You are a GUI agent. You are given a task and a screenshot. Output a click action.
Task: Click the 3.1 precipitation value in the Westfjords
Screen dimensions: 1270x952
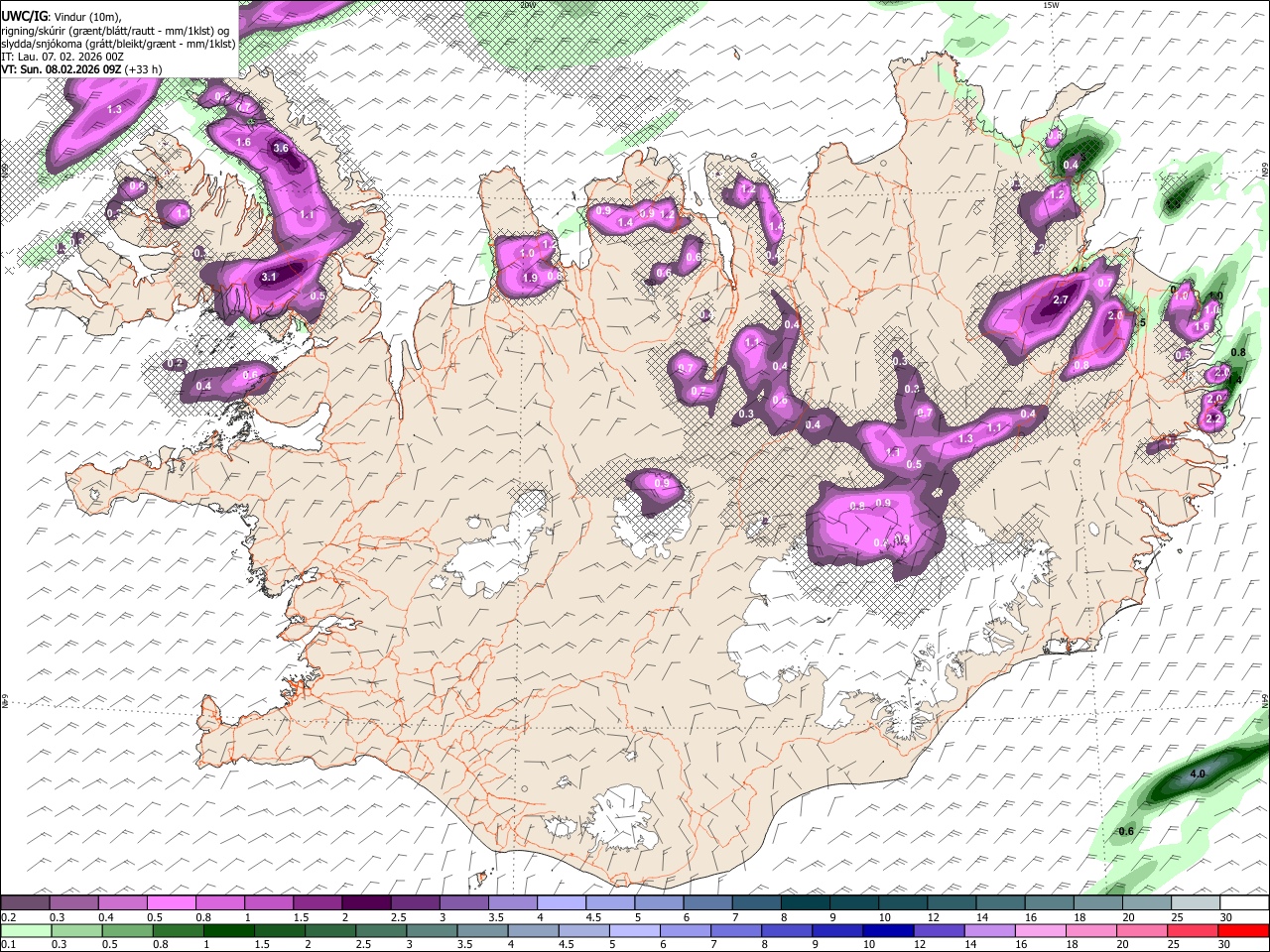pyautogui.click(x=269, y=278)
